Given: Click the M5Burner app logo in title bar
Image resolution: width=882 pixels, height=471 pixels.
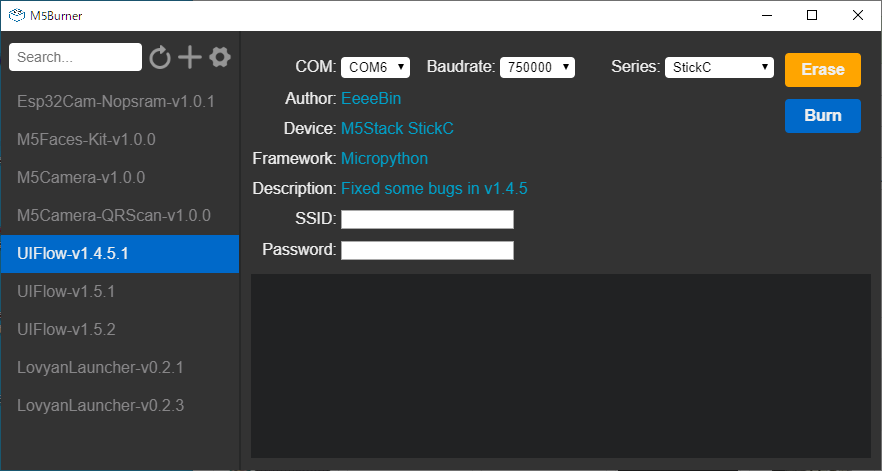Looking at the screenshot, I should click(17, 16).
